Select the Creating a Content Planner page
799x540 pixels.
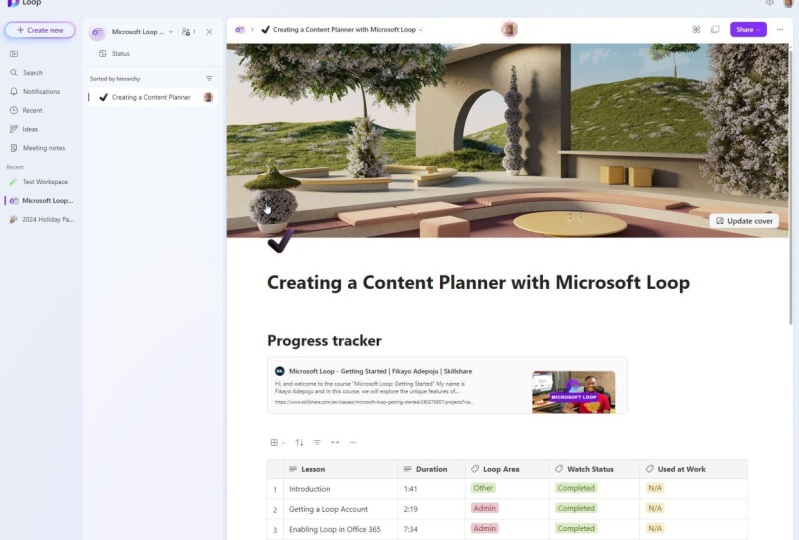(x=152, y=97)
